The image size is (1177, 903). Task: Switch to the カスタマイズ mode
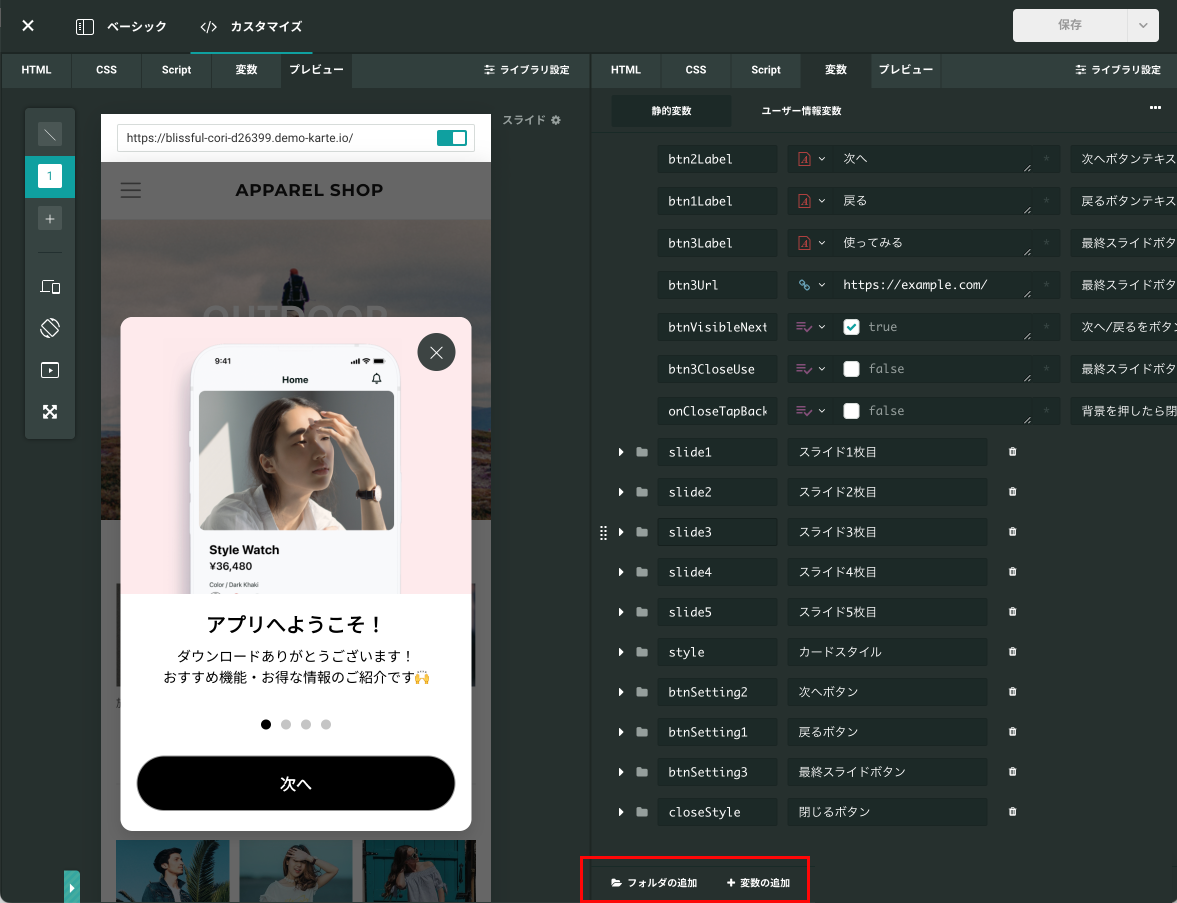(x=251, y=26)
